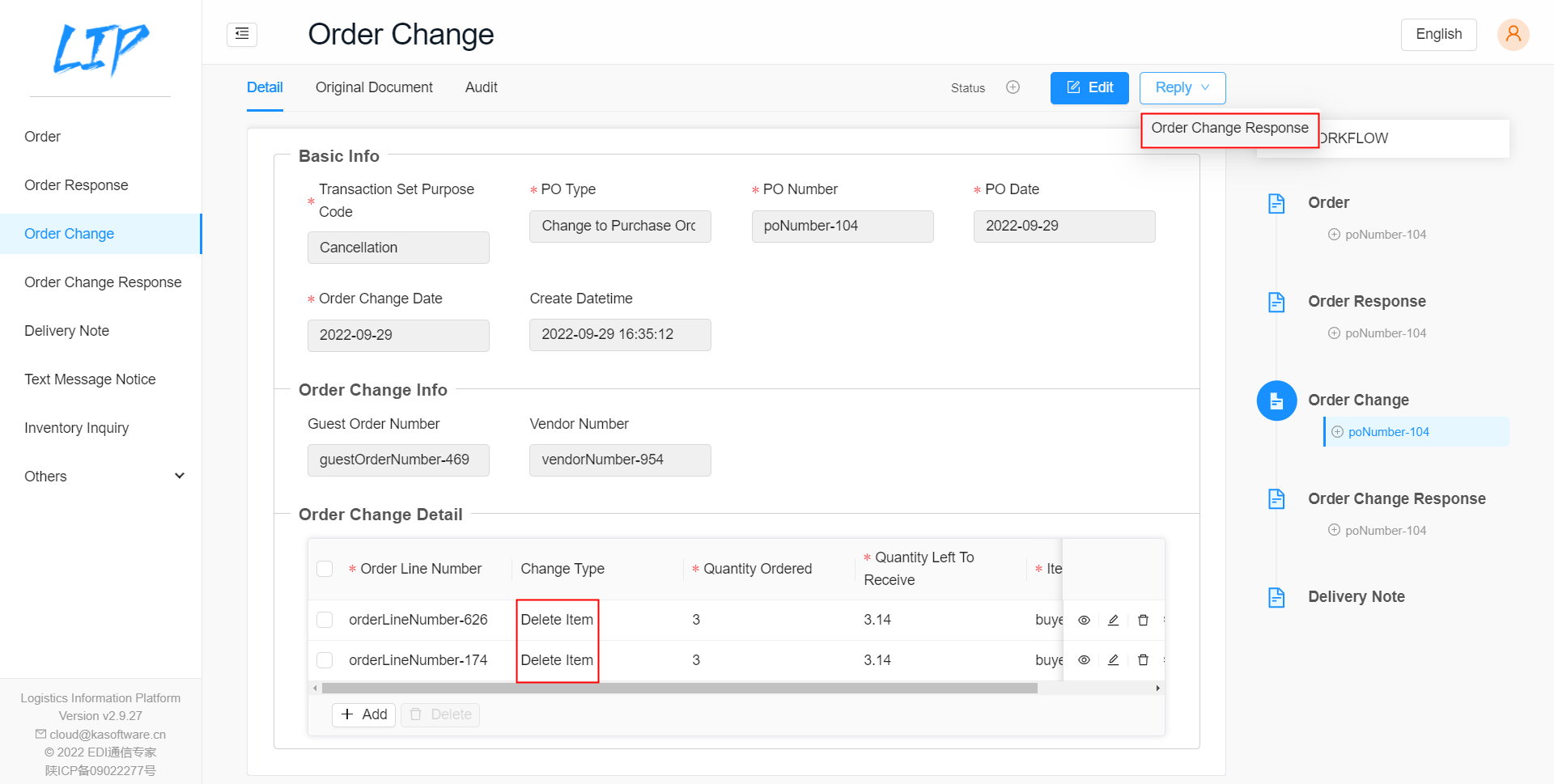The height and width of the screenshot is (784, 1554).
Task: Click the Order Response document icon in workflow
Action: (1276, 302)
